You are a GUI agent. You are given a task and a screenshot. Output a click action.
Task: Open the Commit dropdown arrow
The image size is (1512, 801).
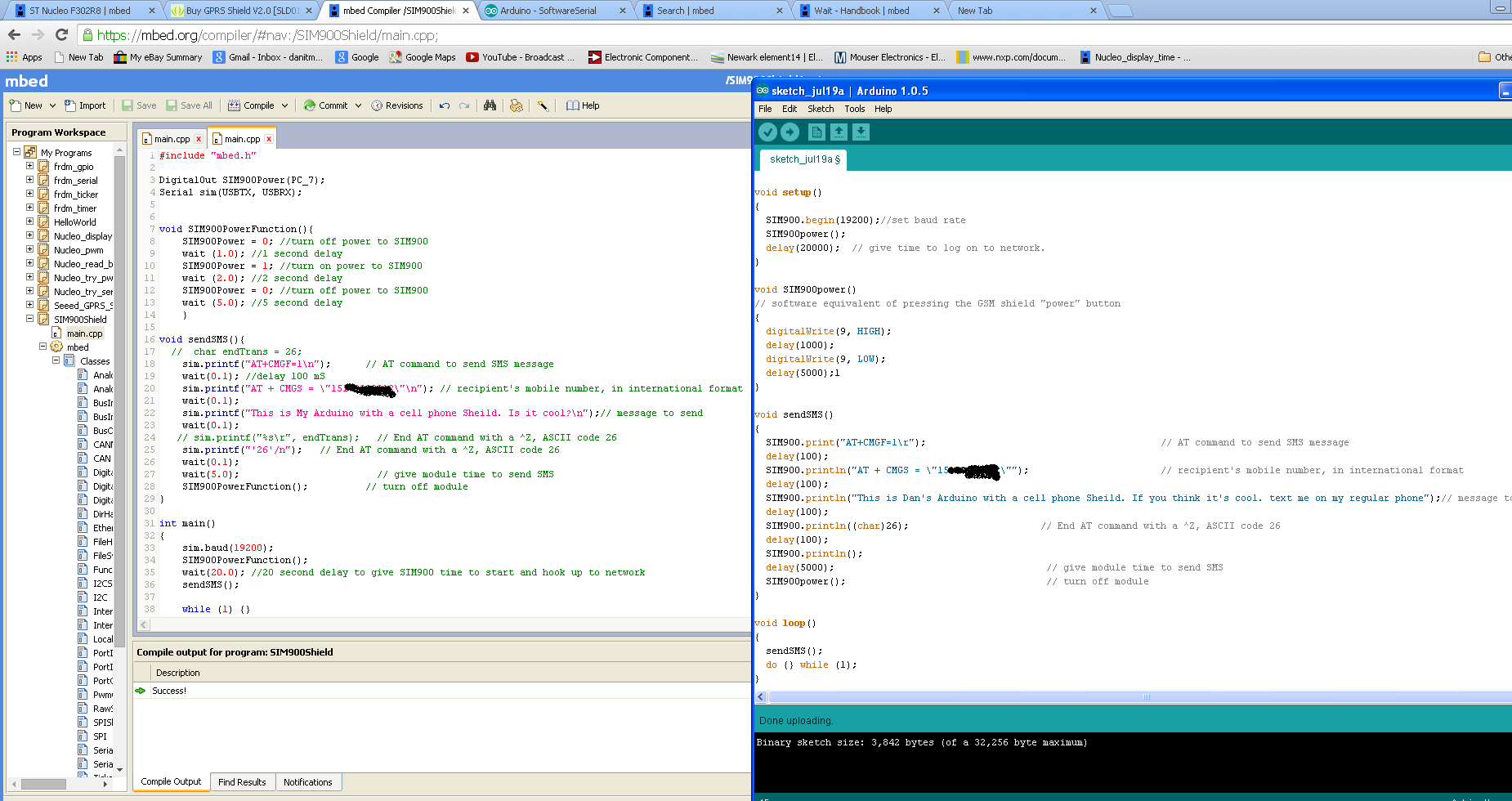coord(358,105)
